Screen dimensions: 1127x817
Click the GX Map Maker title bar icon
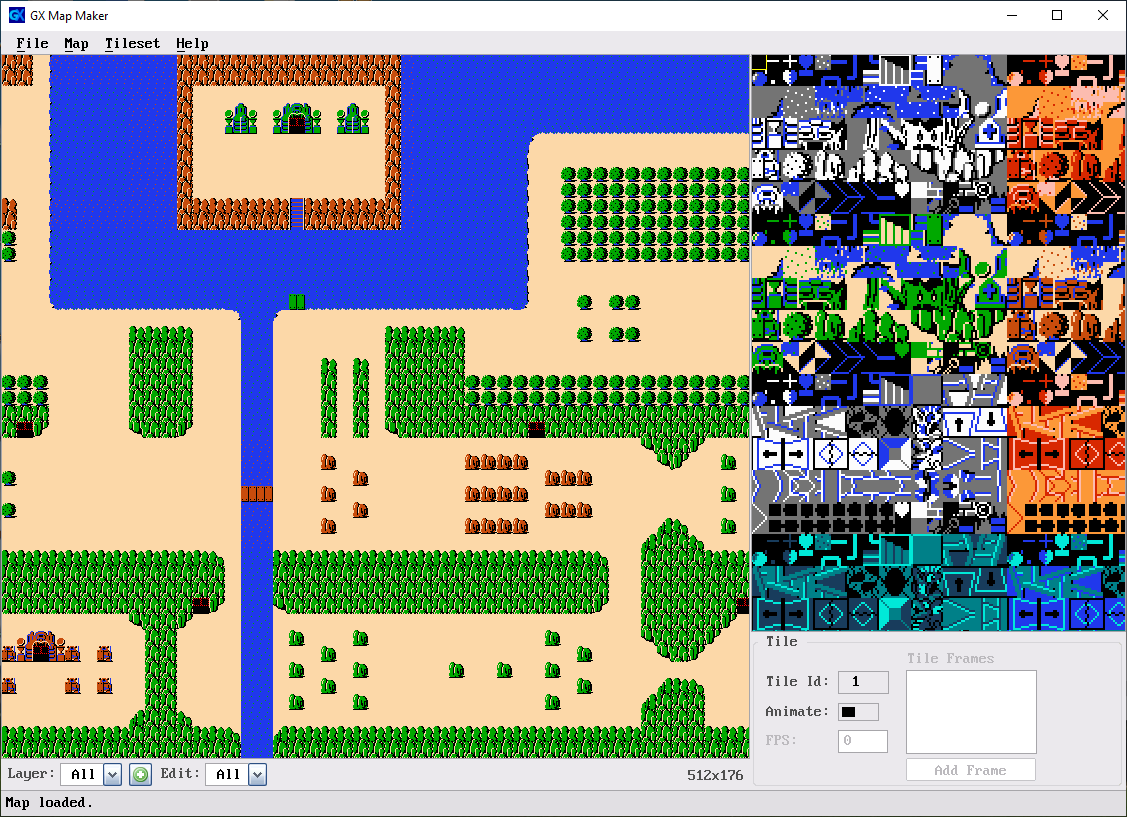tap(17, 15)
